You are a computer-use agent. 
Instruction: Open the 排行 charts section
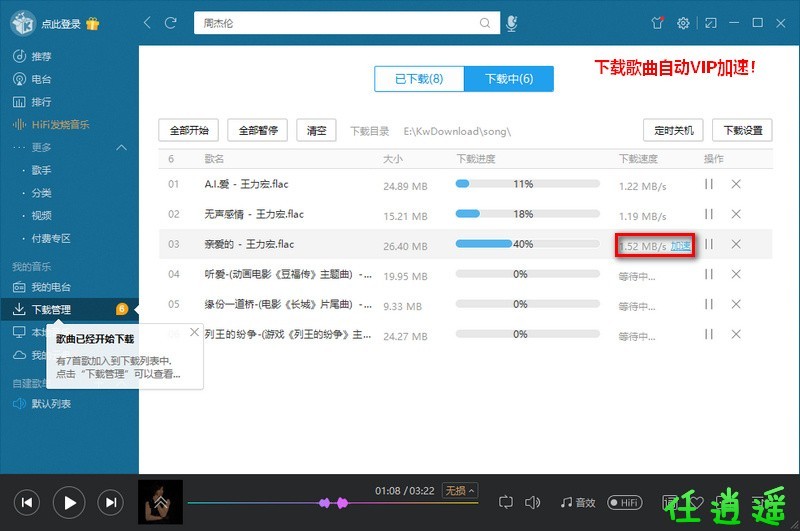(x=32, y=102)
